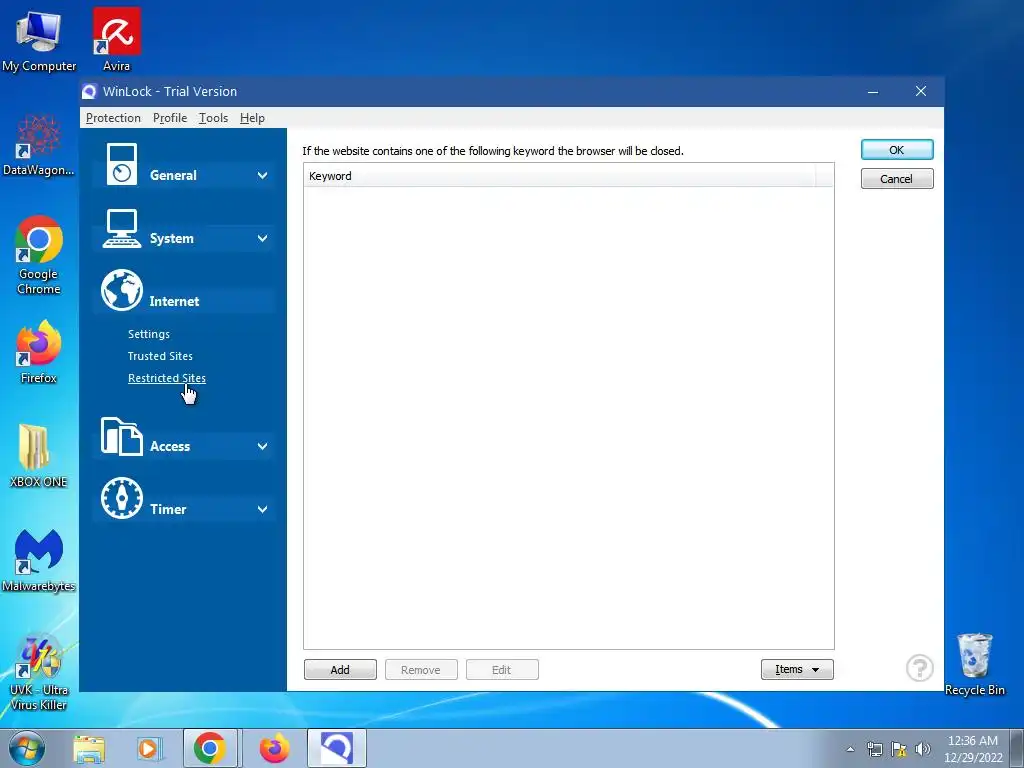
Task: Click the Timer section label
Action: click(168, 509)
